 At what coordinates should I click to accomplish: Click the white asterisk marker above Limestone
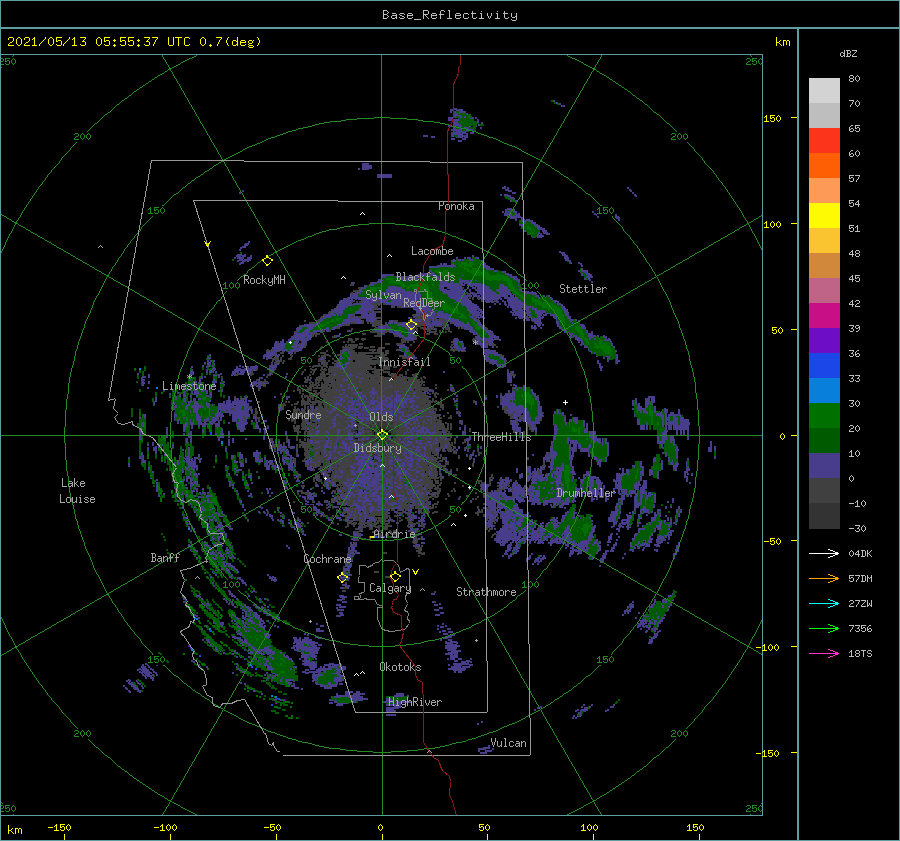coord(189,377)
